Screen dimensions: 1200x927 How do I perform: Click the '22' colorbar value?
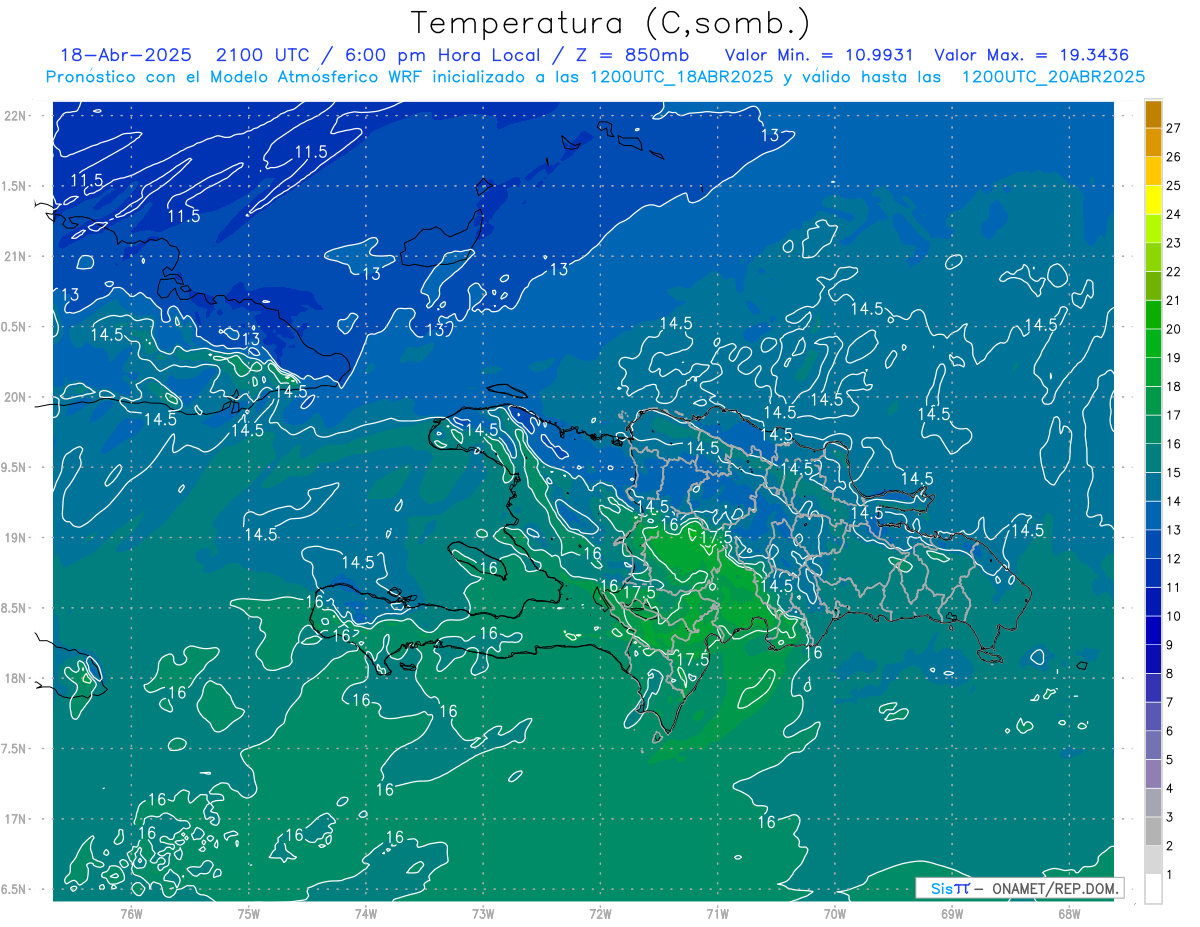click(1173, 272)
